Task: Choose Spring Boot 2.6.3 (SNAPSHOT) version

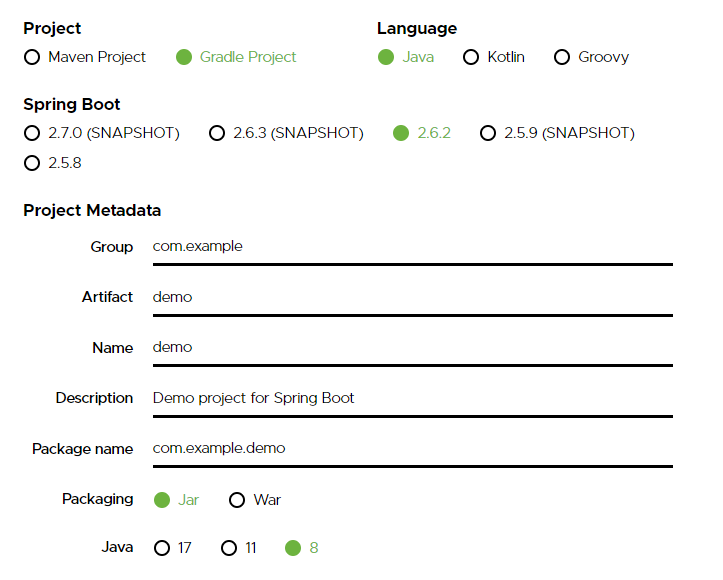Action: [217, 133]
